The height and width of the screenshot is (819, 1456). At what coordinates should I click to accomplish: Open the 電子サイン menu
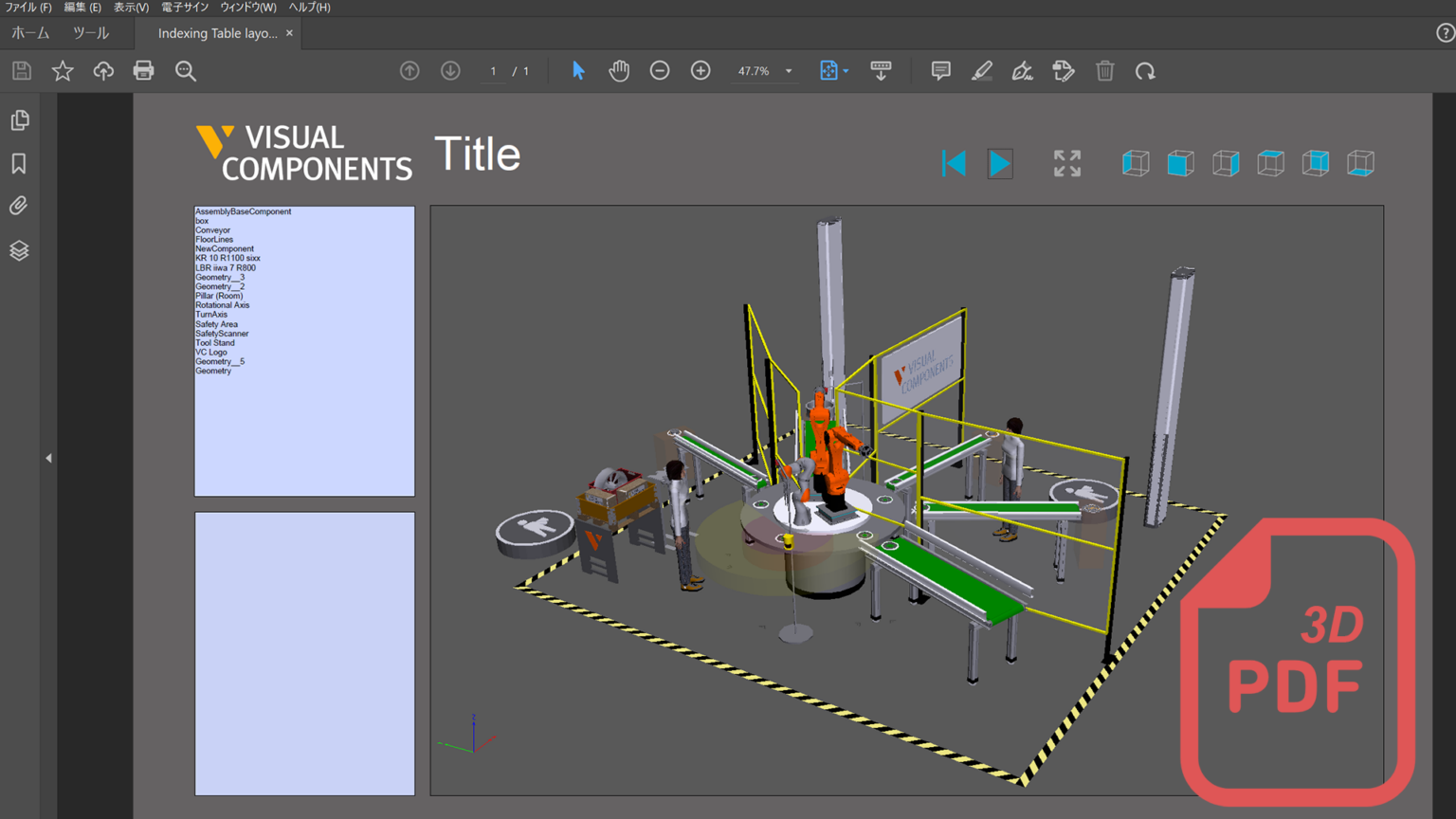(186, 7)
